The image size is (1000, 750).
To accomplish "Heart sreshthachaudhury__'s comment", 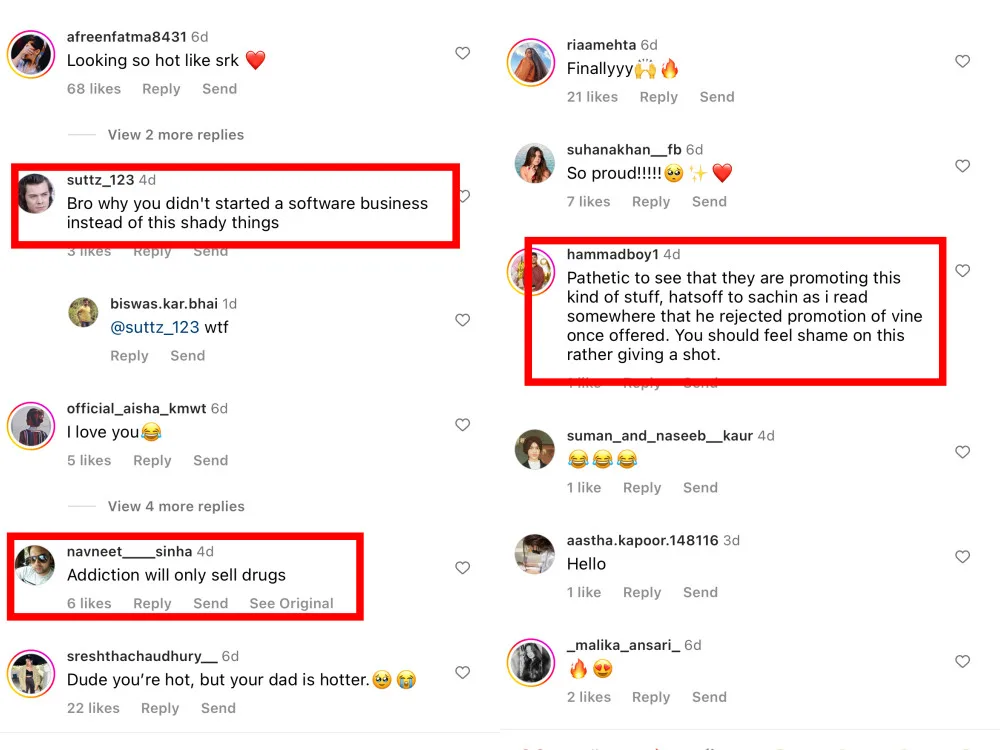I will pos(462,673).
